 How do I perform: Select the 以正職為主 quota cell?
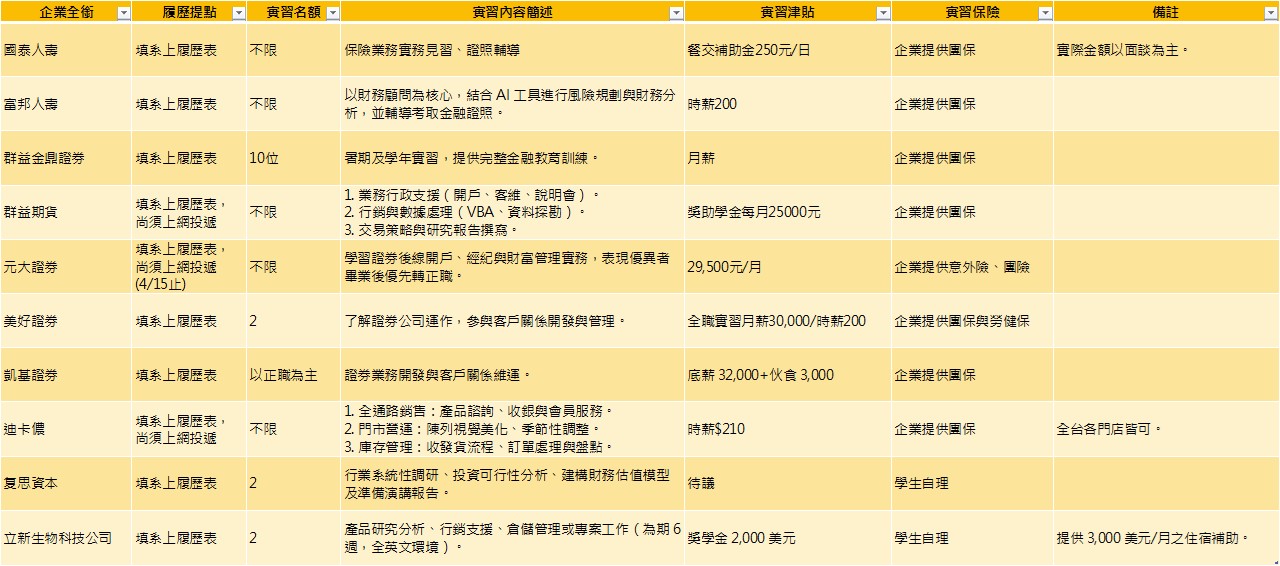tap(283, 375)
